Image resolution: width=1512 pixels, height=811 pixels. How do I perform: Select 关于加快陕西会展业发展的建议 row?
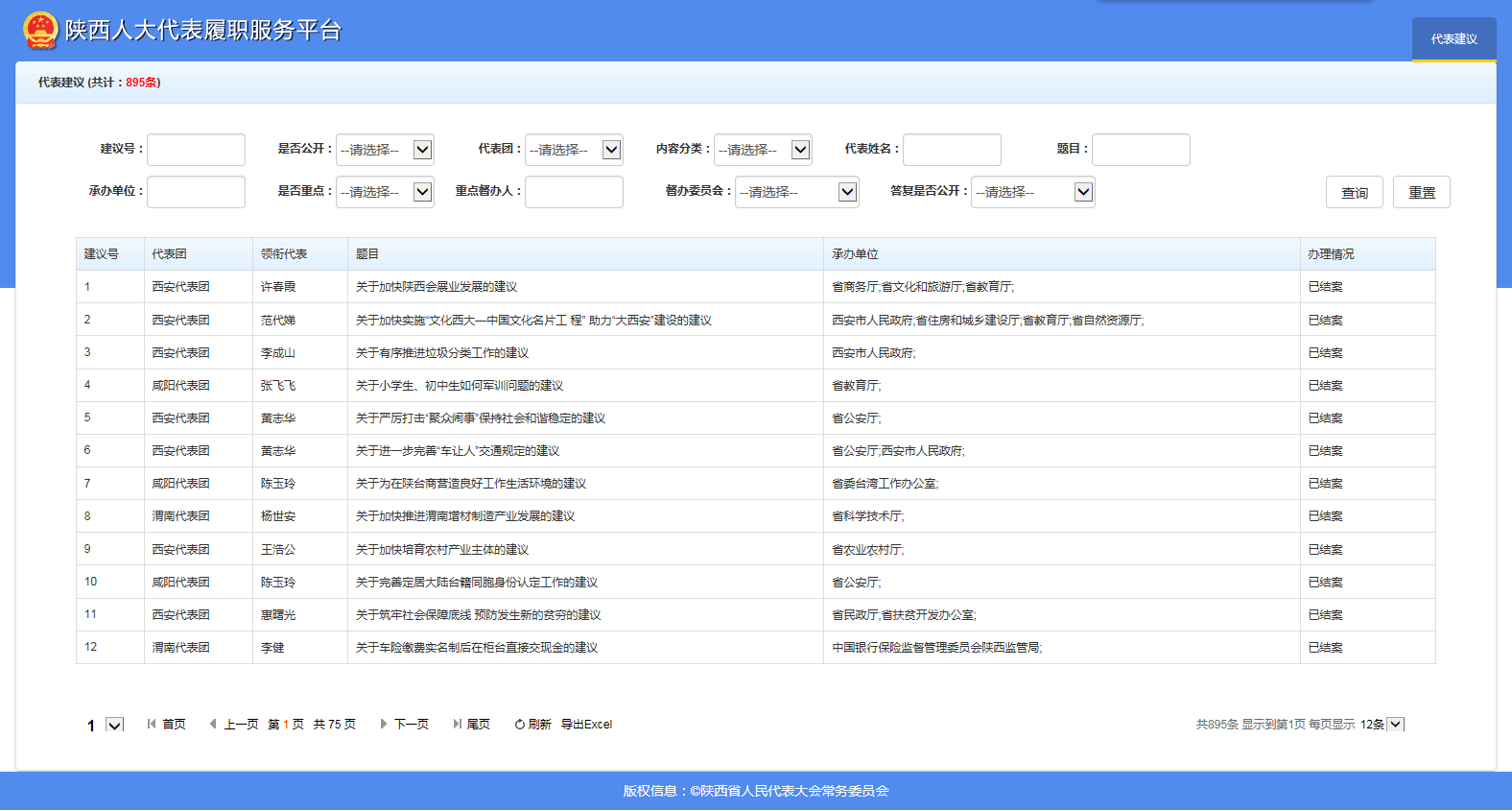tap(756, 287)
